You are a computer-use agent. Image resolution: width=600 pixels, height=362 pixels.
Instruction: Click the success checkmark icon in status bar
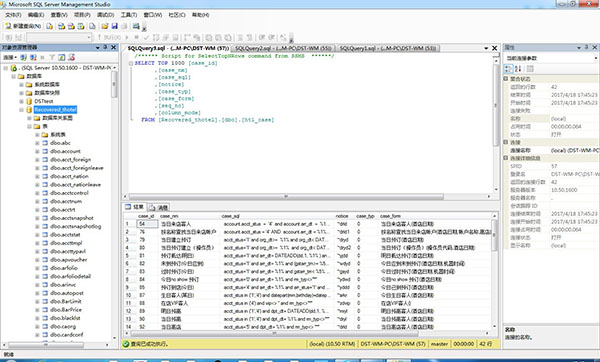(126, 344)
